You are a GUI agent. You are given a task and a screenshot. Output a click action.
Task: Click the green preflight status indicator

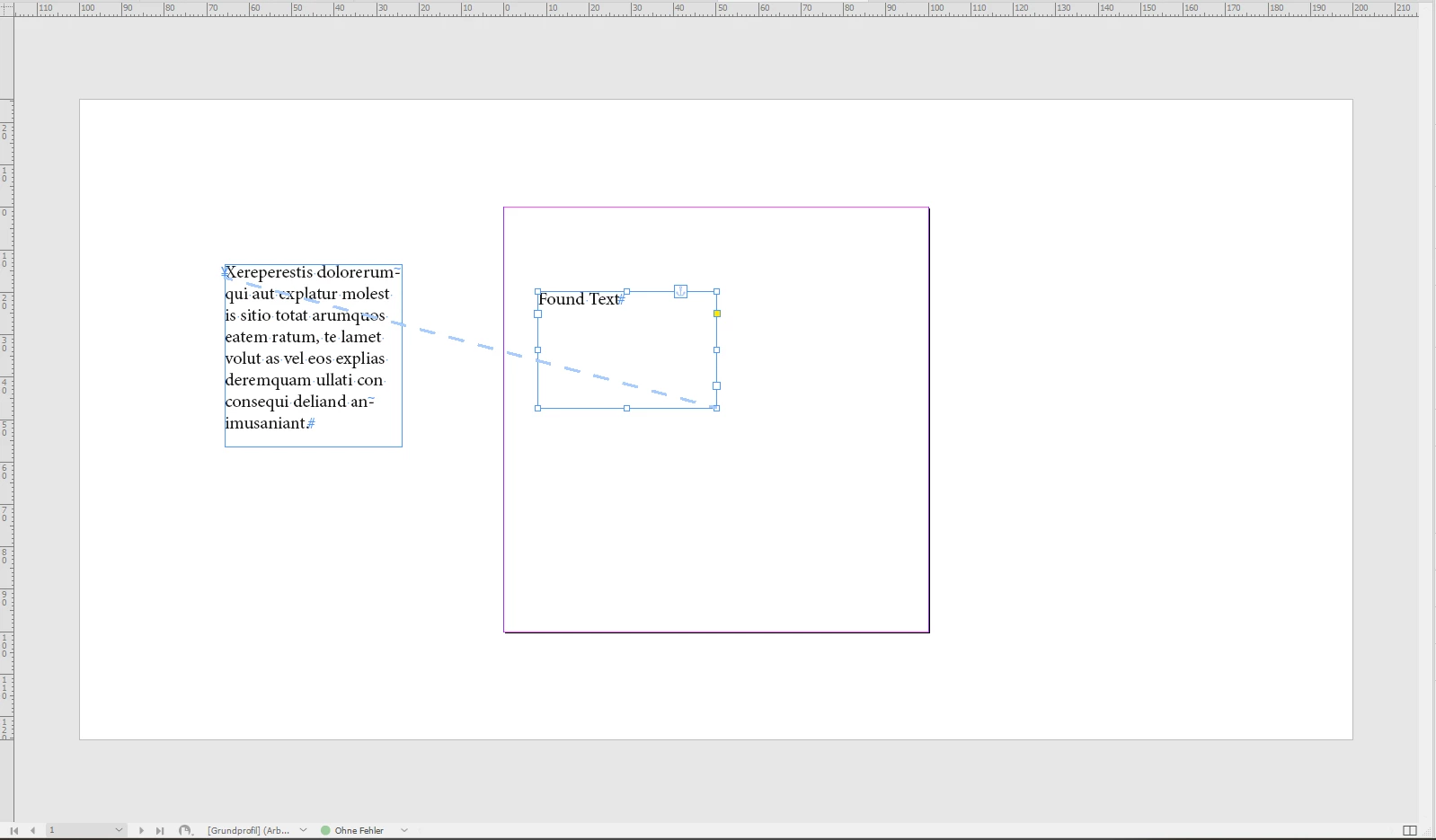[x=325, y=831]
